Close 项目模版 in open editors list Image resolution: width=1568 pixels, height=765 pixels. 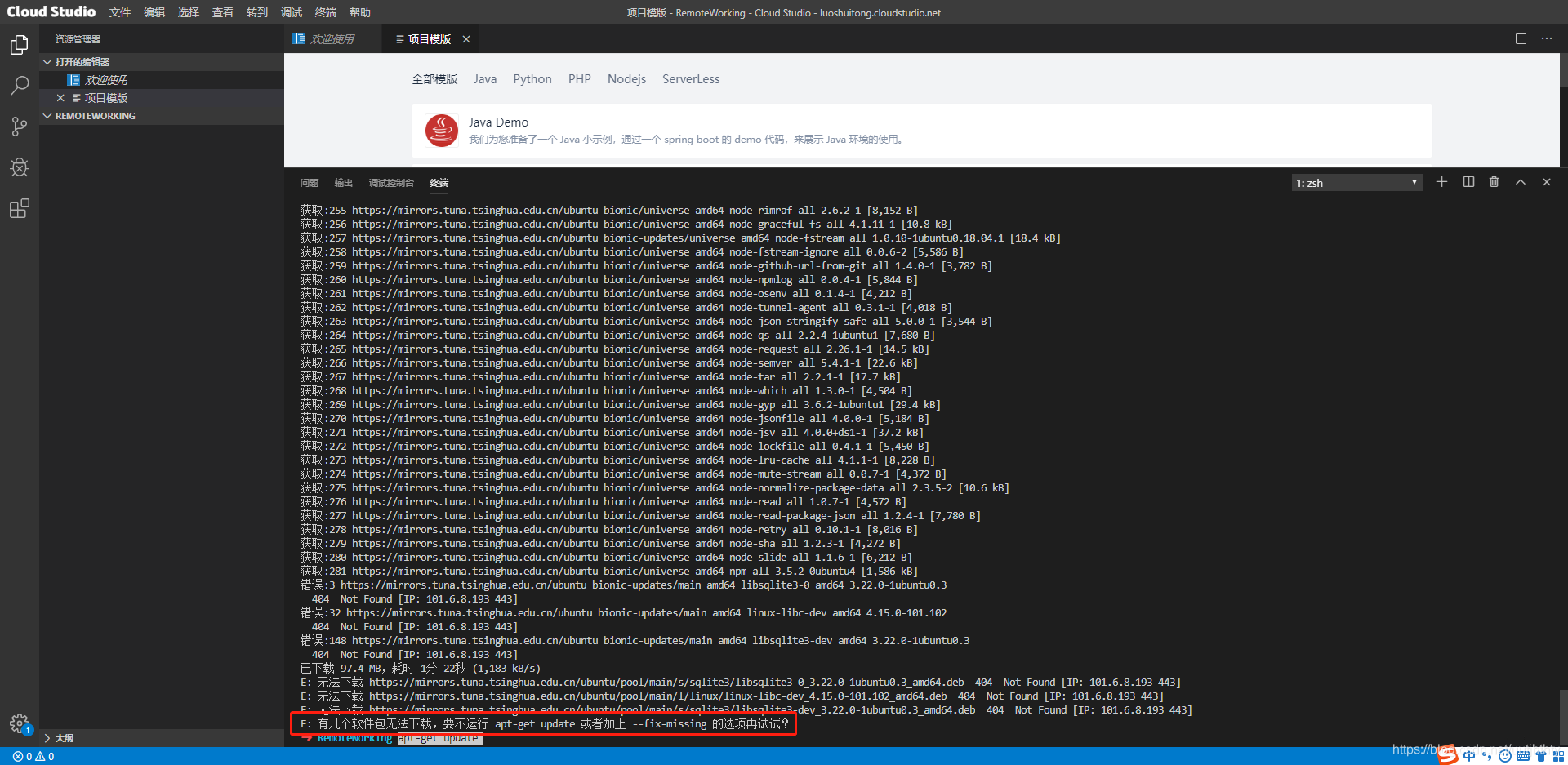point(60,98)
